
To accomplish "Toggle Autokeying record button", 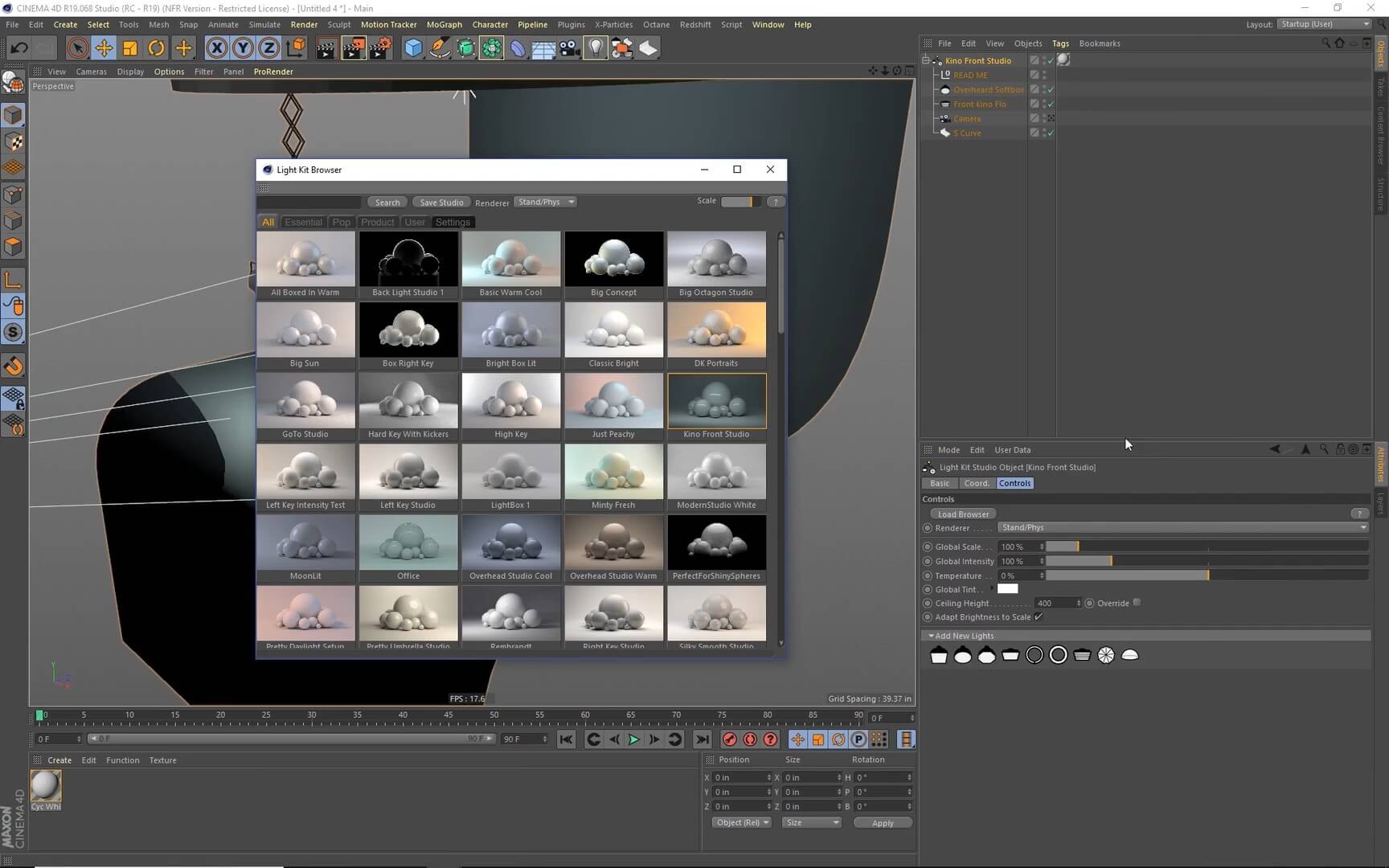I will (x=750, y=739).
